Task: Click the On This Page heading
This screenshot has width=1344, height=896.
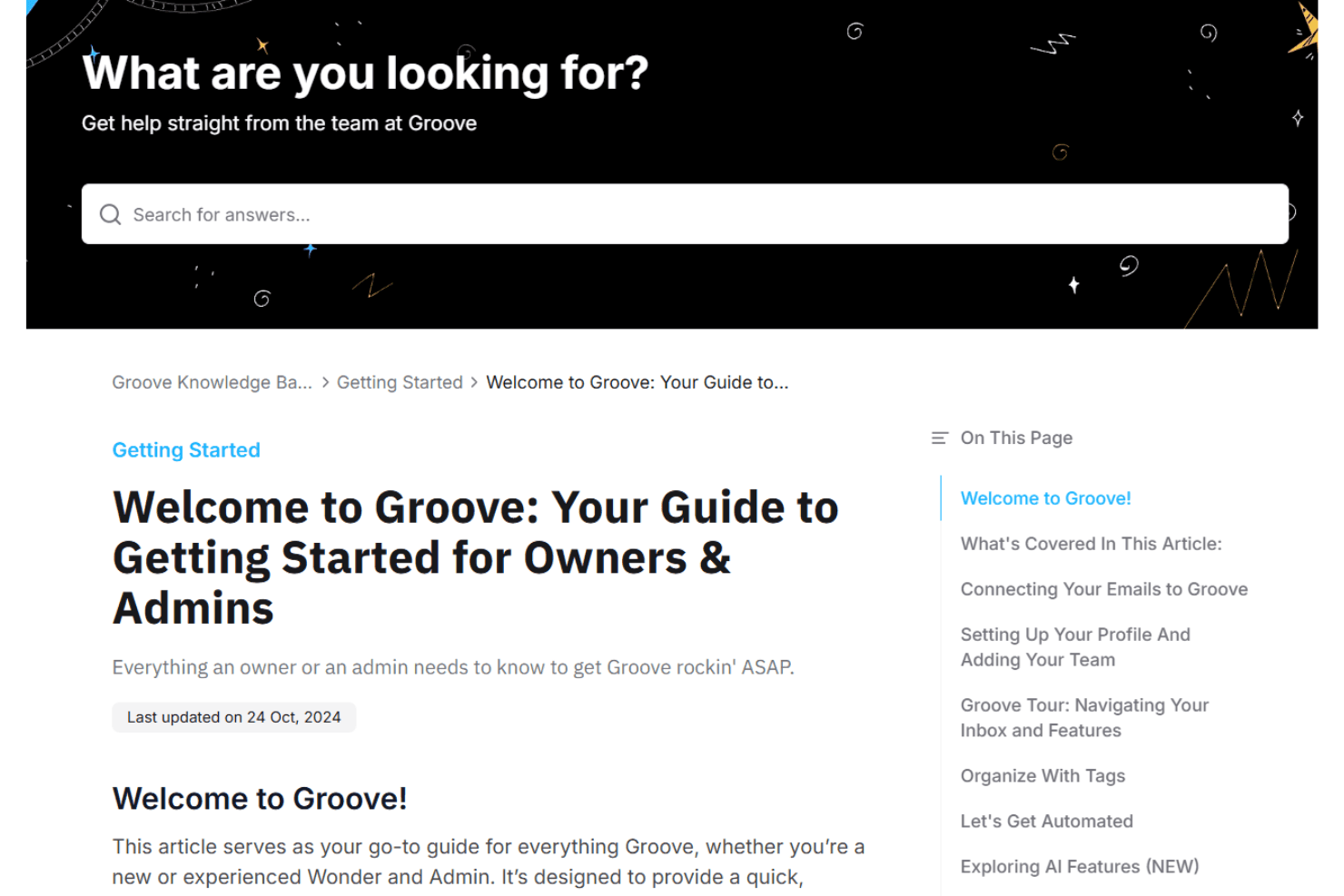Action: pyautogui.click(x=1016, y=438)
